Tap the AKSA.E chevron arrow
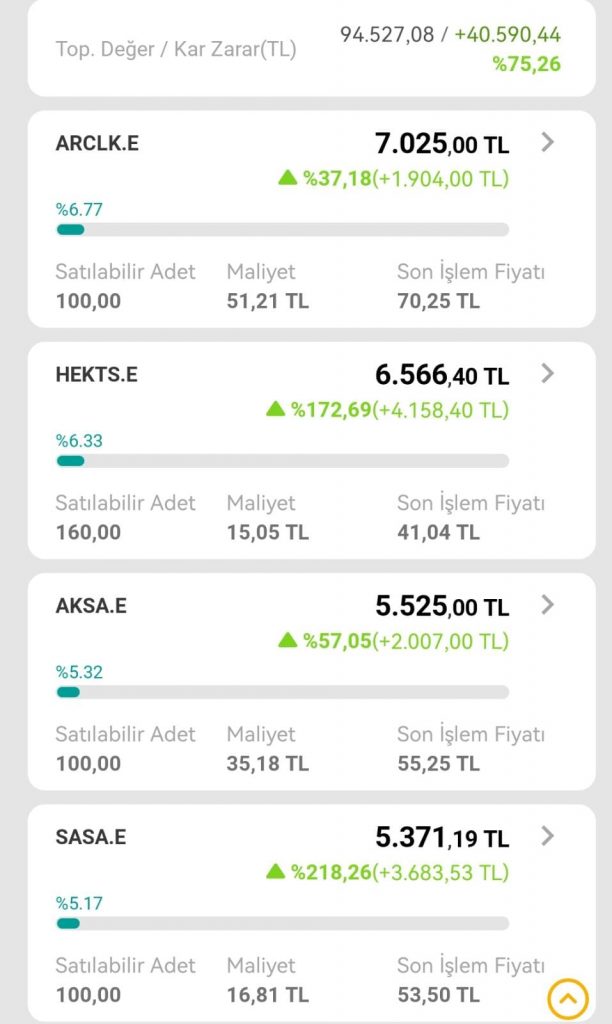The image size is (612, 1024). coord(547,605)
